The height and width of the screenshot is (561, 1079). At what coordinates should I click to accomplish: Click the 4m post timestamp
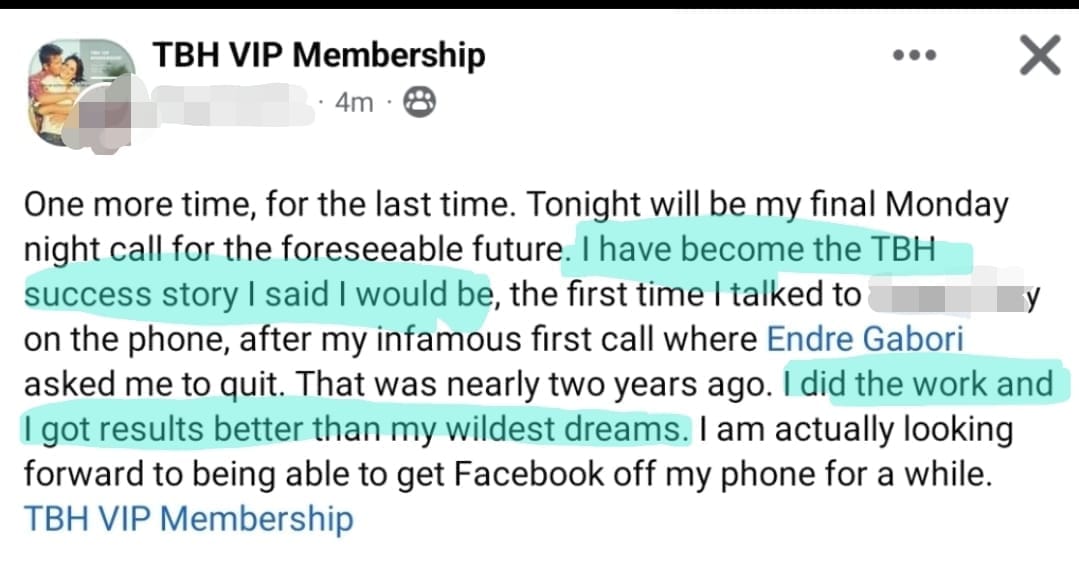pyautogui.click(x=353, y=102)
